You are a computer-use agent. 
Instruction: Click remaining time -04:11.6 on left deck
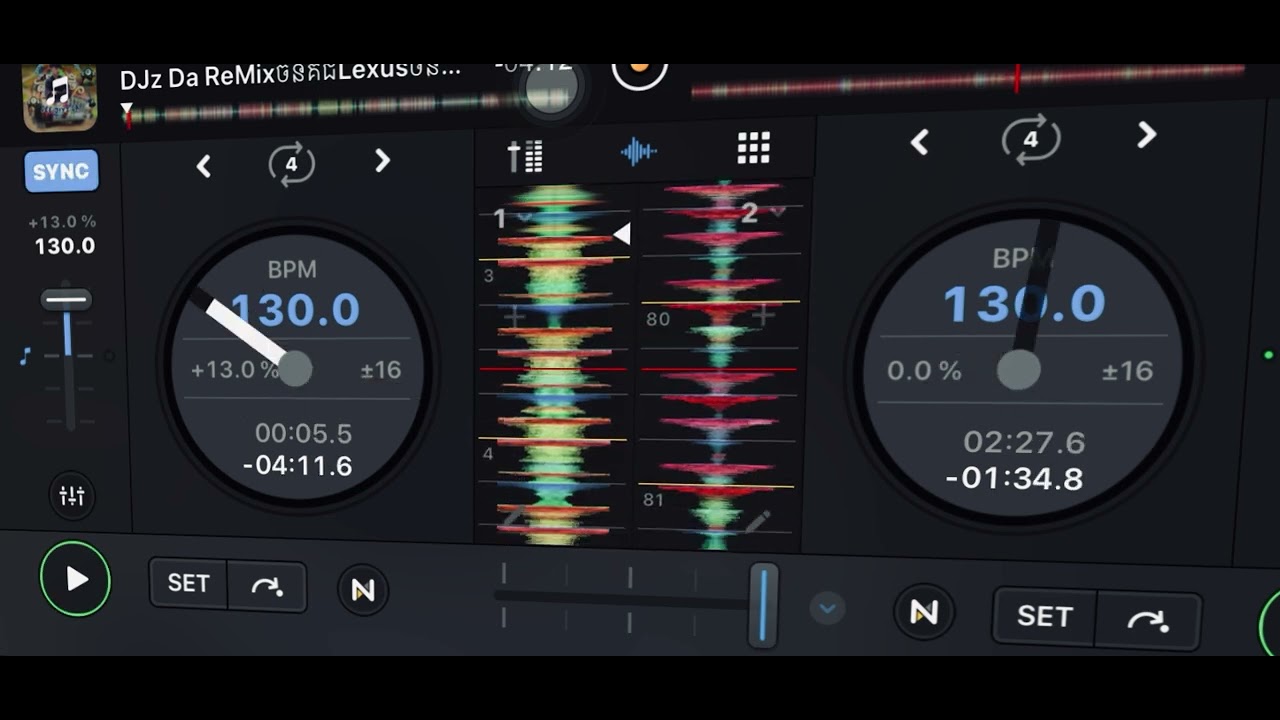click(297, 466)
